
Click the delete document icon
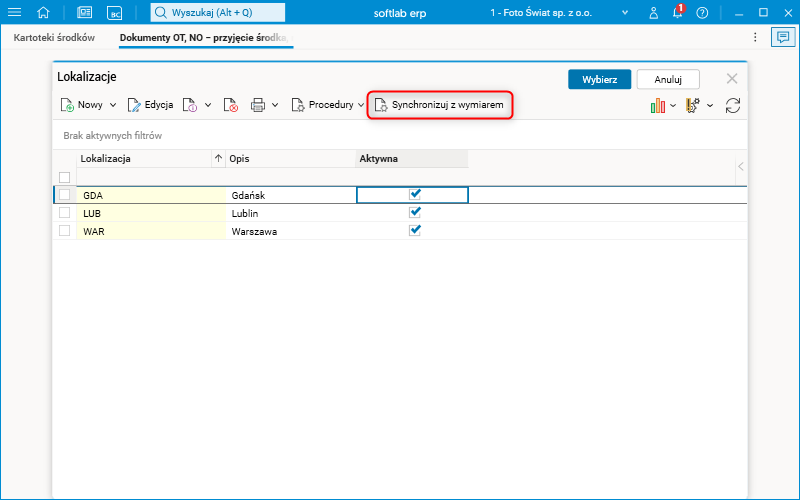[x=231, y=105]
